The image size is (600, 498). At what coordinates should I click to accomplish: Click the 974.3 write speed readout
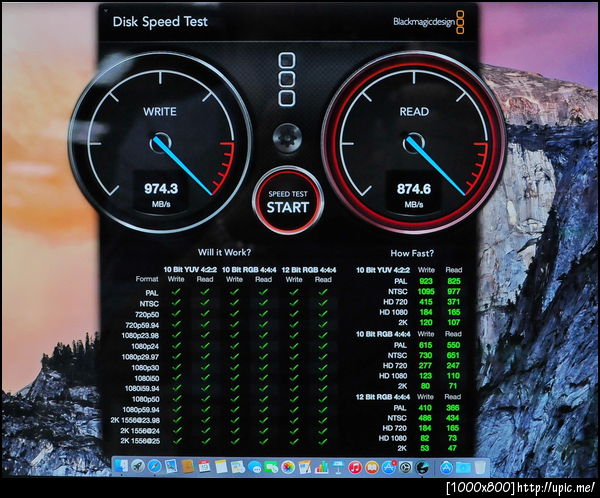(x=161, y=189)
